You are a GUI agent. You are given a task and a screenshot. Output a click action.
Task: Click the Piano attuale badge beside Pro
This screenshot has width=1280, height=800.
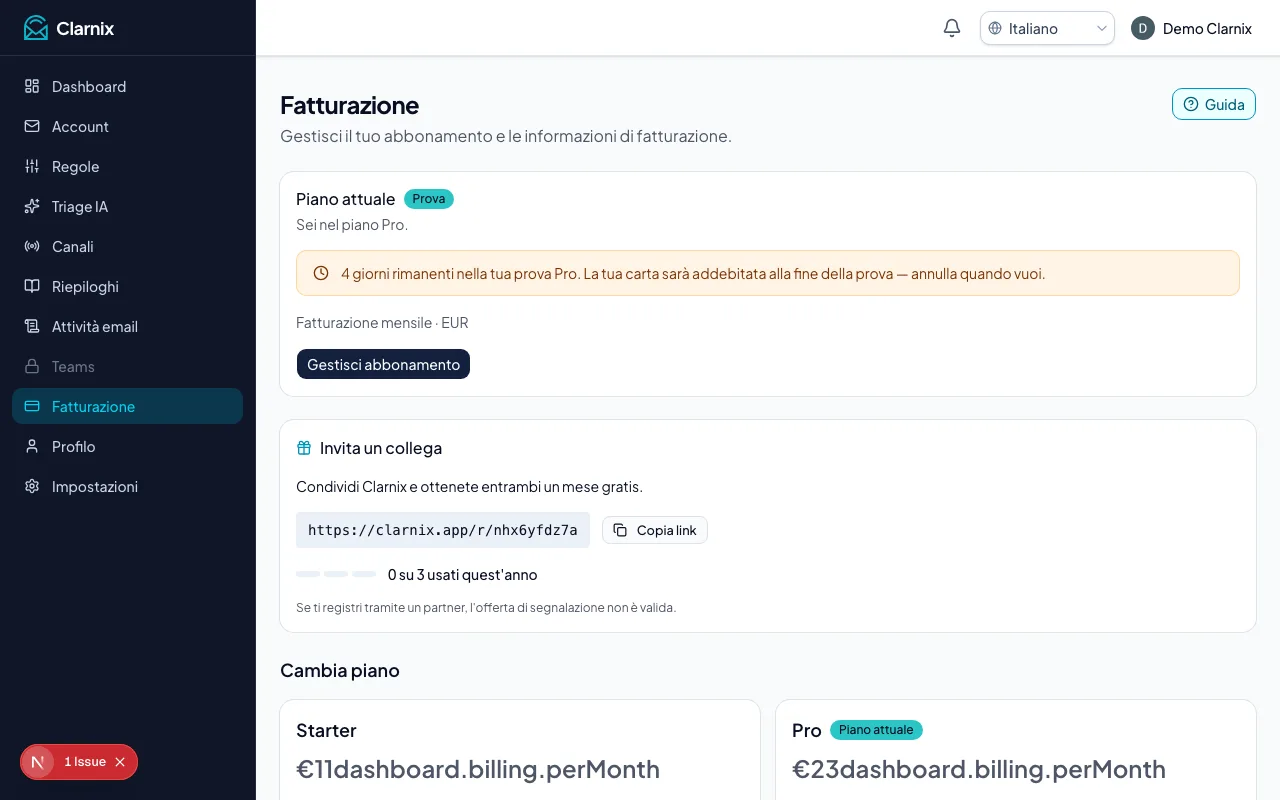[876, 730]
